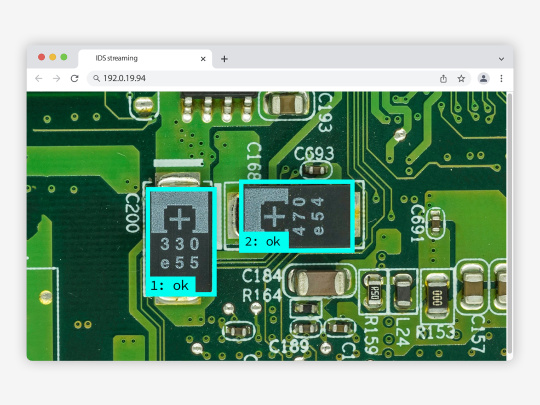Open the browser three-dot menu
540x405 pixels.
click(x=501, y=79)
